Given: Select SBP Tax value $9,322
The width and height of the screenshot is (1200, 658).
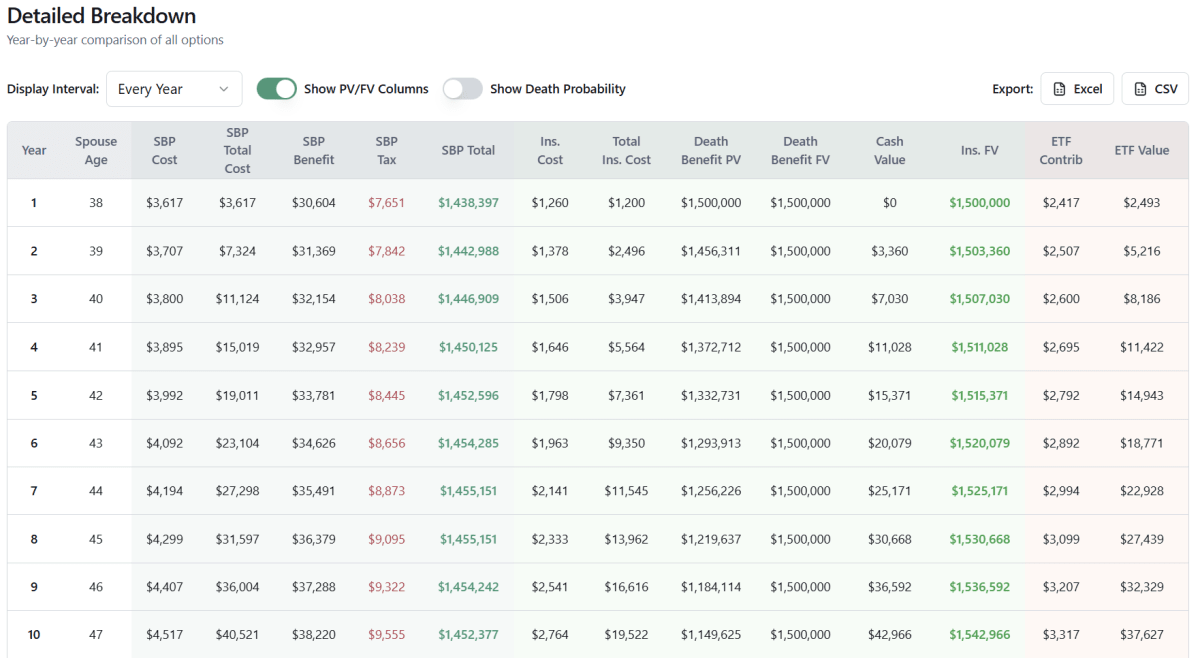Looking at the screenshot, I should click(x=387, y=587).
